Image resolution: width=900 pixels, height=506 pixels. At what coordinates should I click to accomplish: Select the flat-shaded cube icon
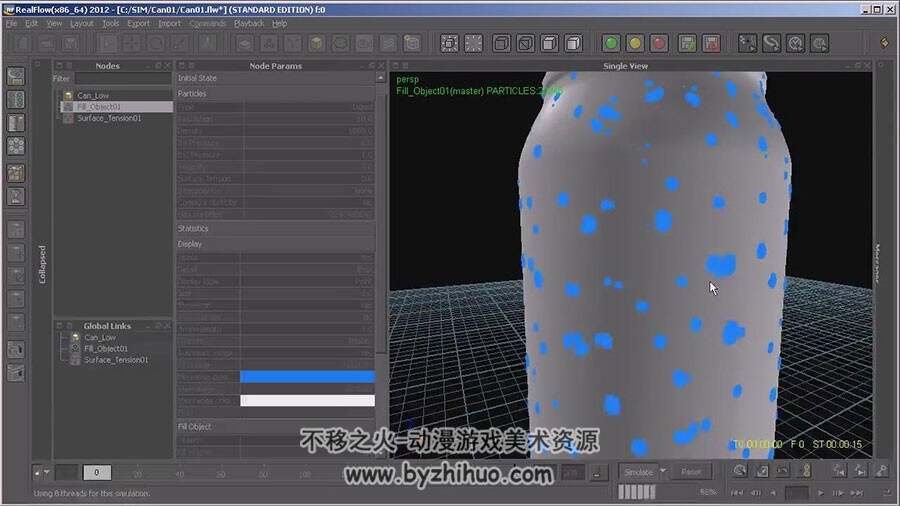[549, 43]
